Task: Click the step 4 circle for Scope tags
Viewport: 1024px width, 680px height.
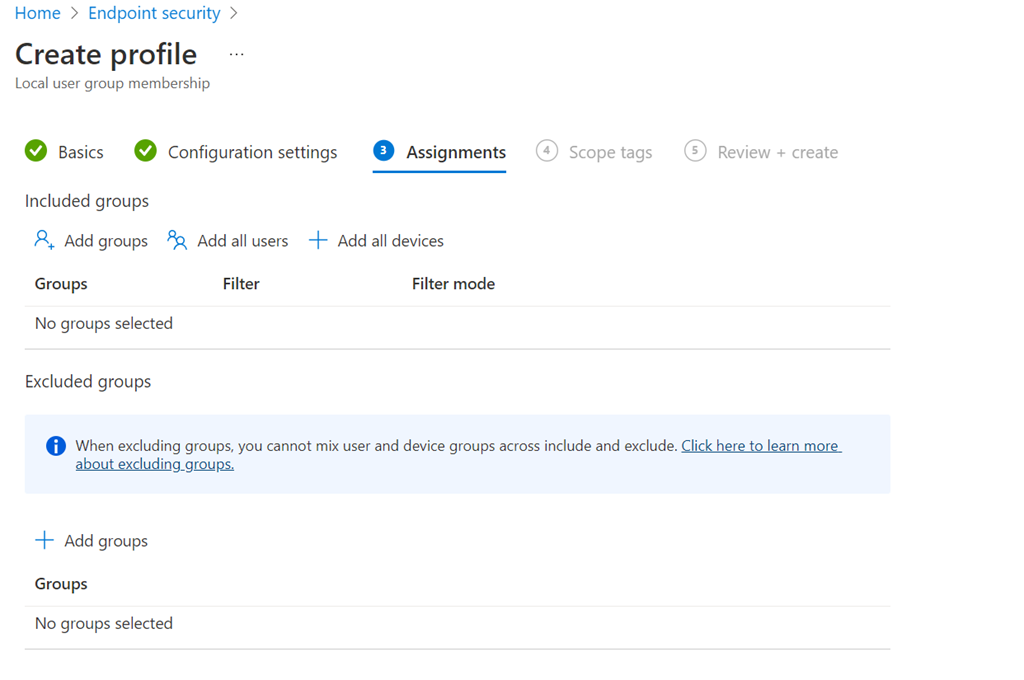Action: (x=546, y=151)
